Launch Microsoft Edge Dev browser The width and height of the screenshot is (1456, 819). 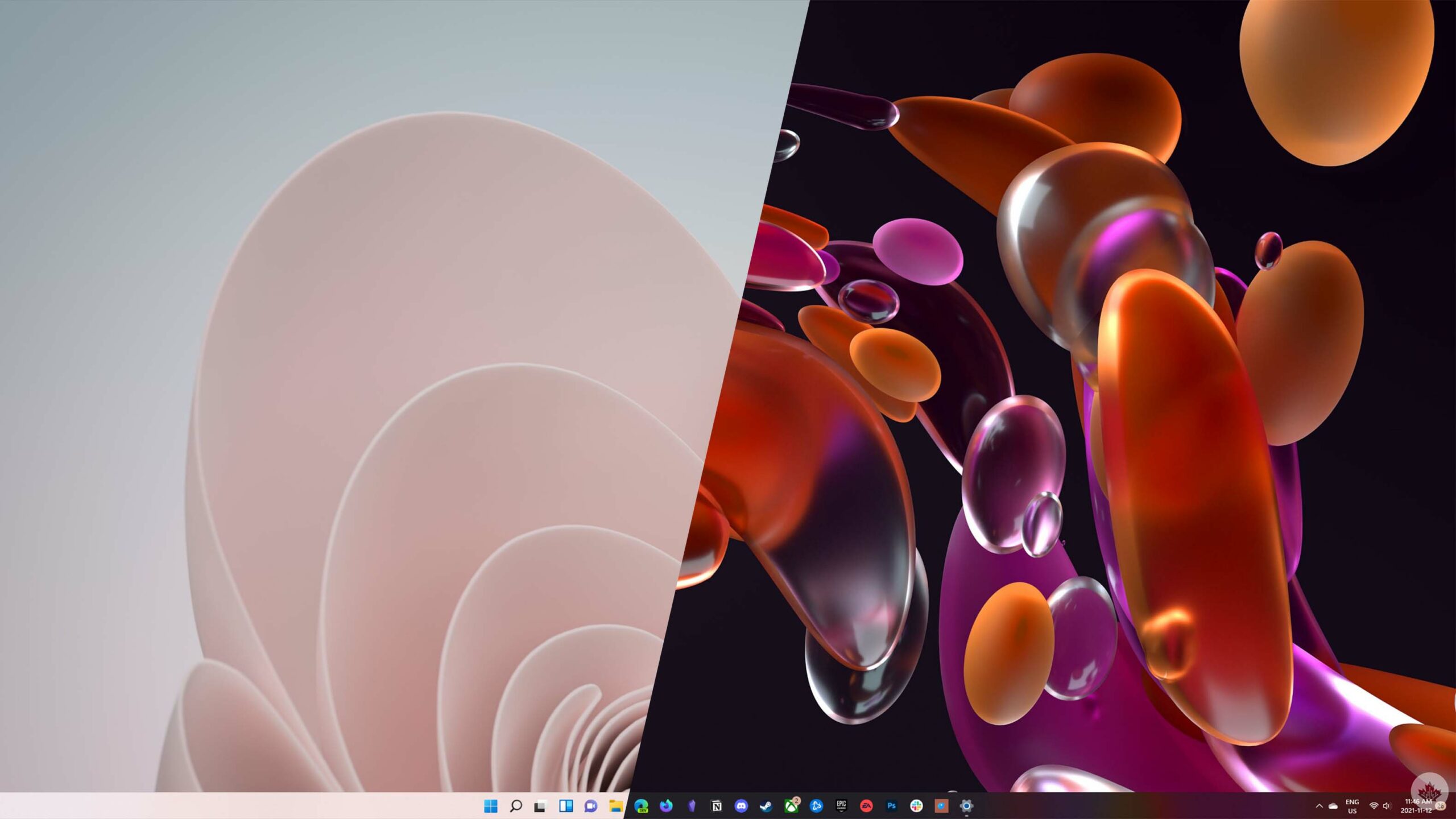(641, 806)
